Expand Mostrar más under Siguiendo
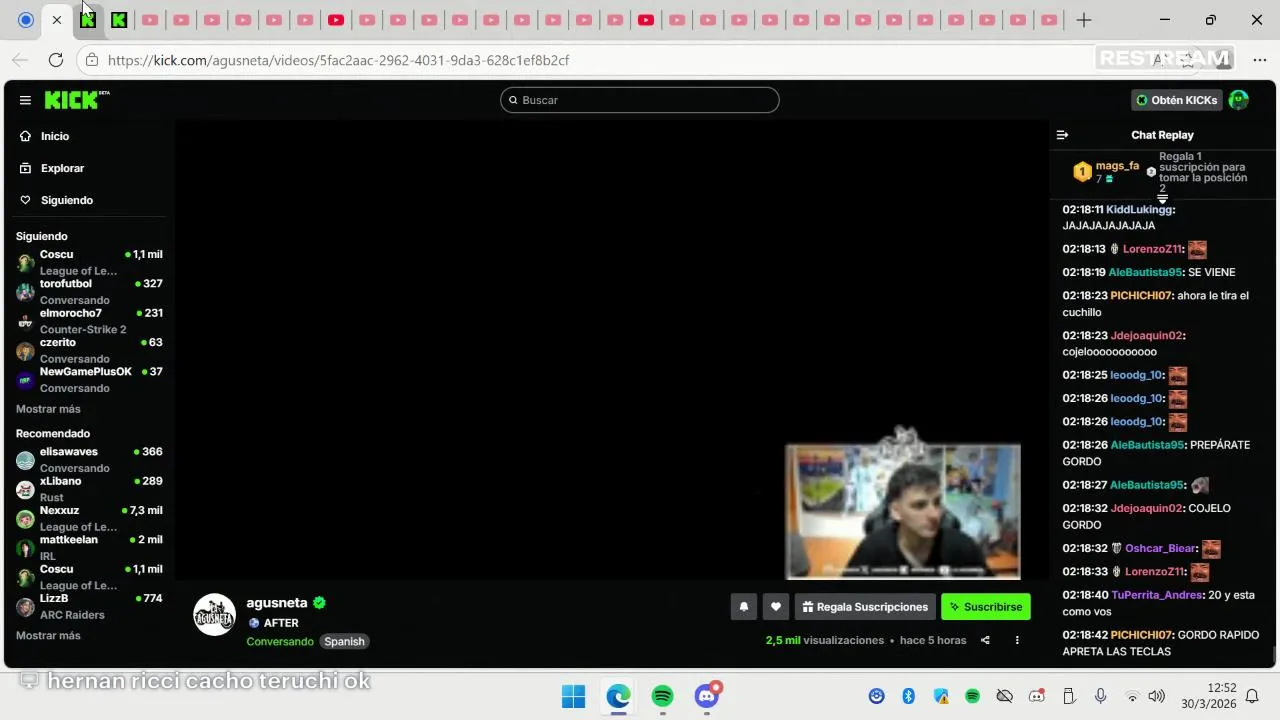 48,409
